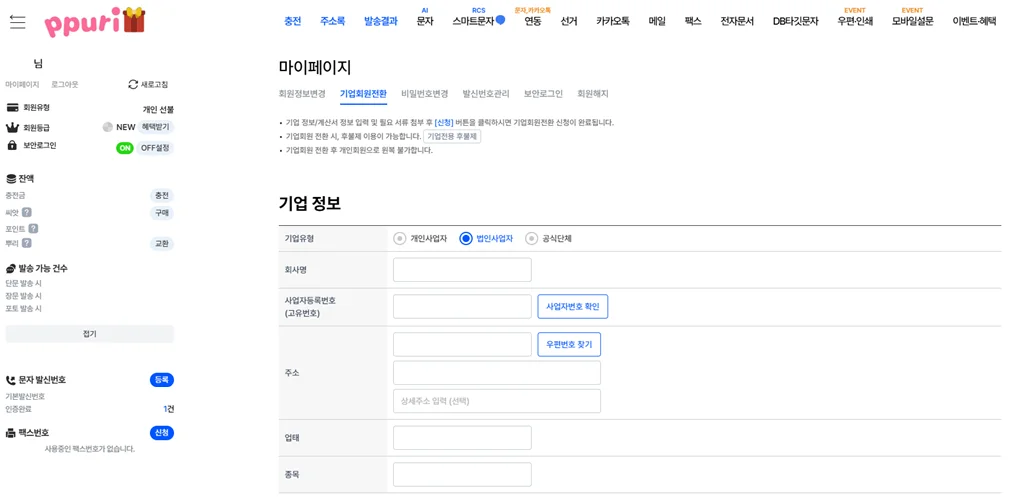Select the 공익단체 radio button
The height and width of the screenshot is (501, 1020).
pos(532,239)
